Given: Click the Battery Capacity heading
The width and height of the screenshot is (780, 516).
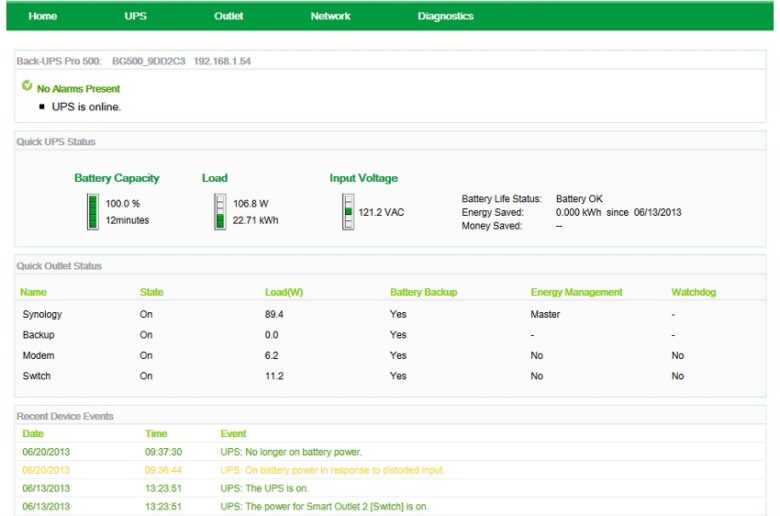Looking at the screenshot, I should click(x=116, y=178).
